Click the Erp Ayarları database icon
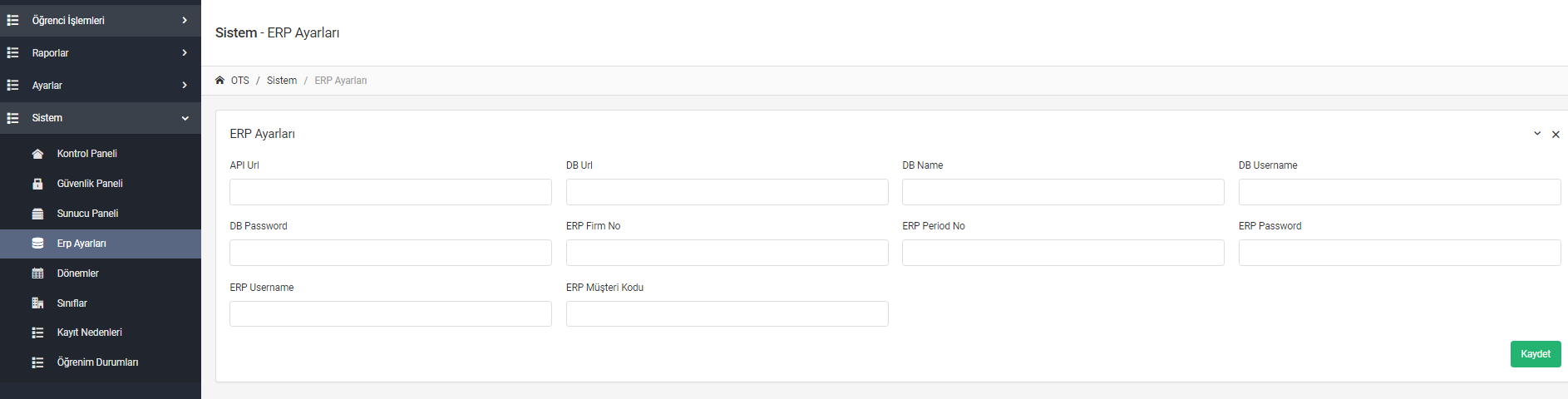The width and height of the screenshot is (1568, 399). point(37,244)
